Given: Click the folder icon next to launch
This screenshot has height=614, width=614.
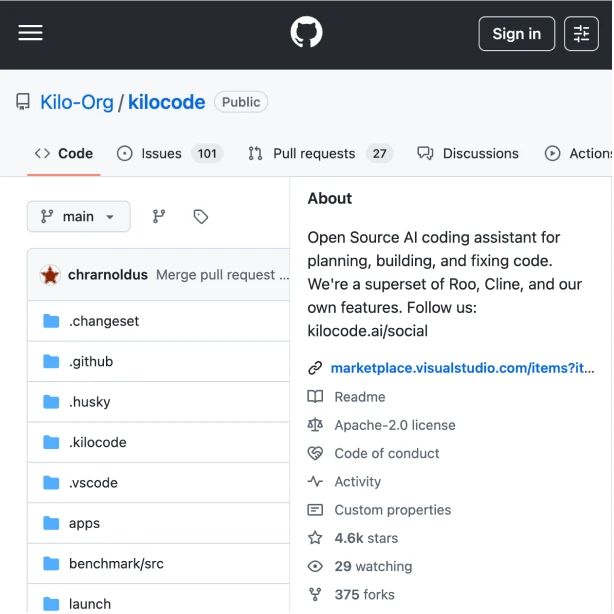Looking at the screenshot, I should pyautogui.click(x=51, y=604).
